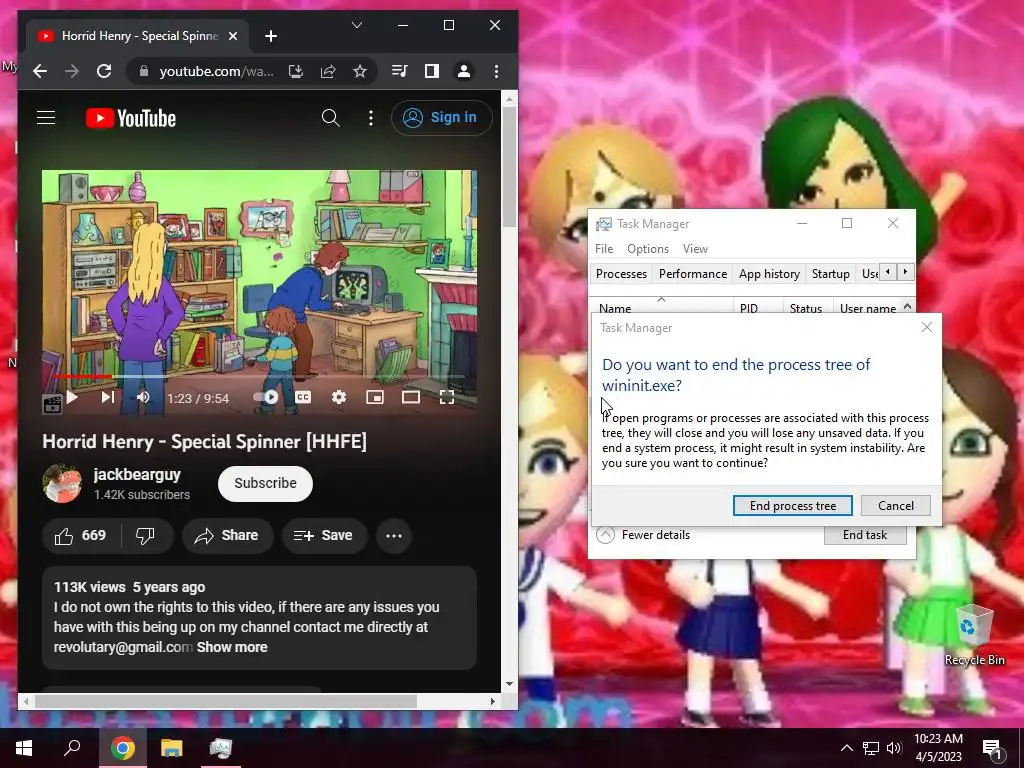Confirm with End process tree button
This screenshot has width=1024, height=768.
click(793, 505)
